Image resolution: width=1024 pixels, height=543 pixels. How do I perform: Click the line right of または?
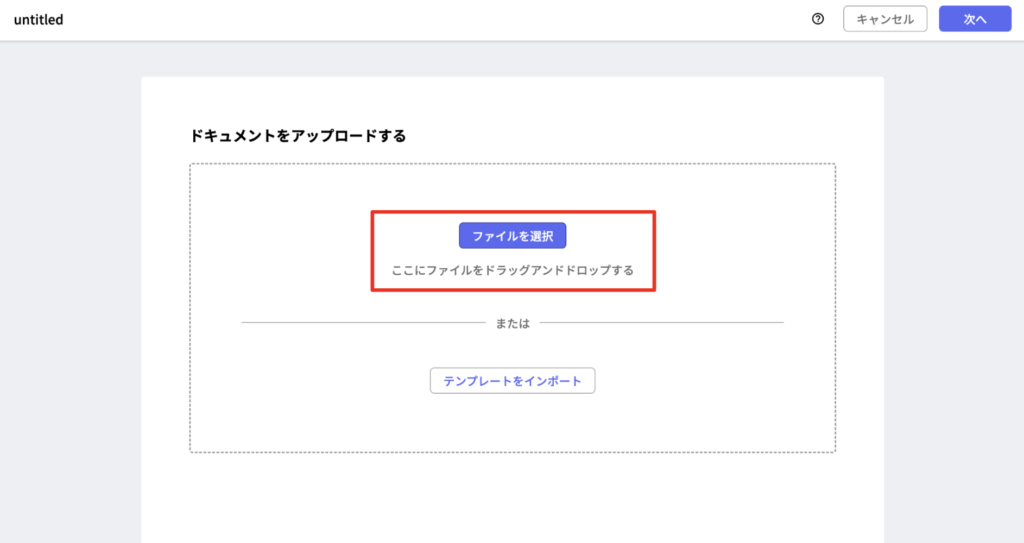pos(662,322)
